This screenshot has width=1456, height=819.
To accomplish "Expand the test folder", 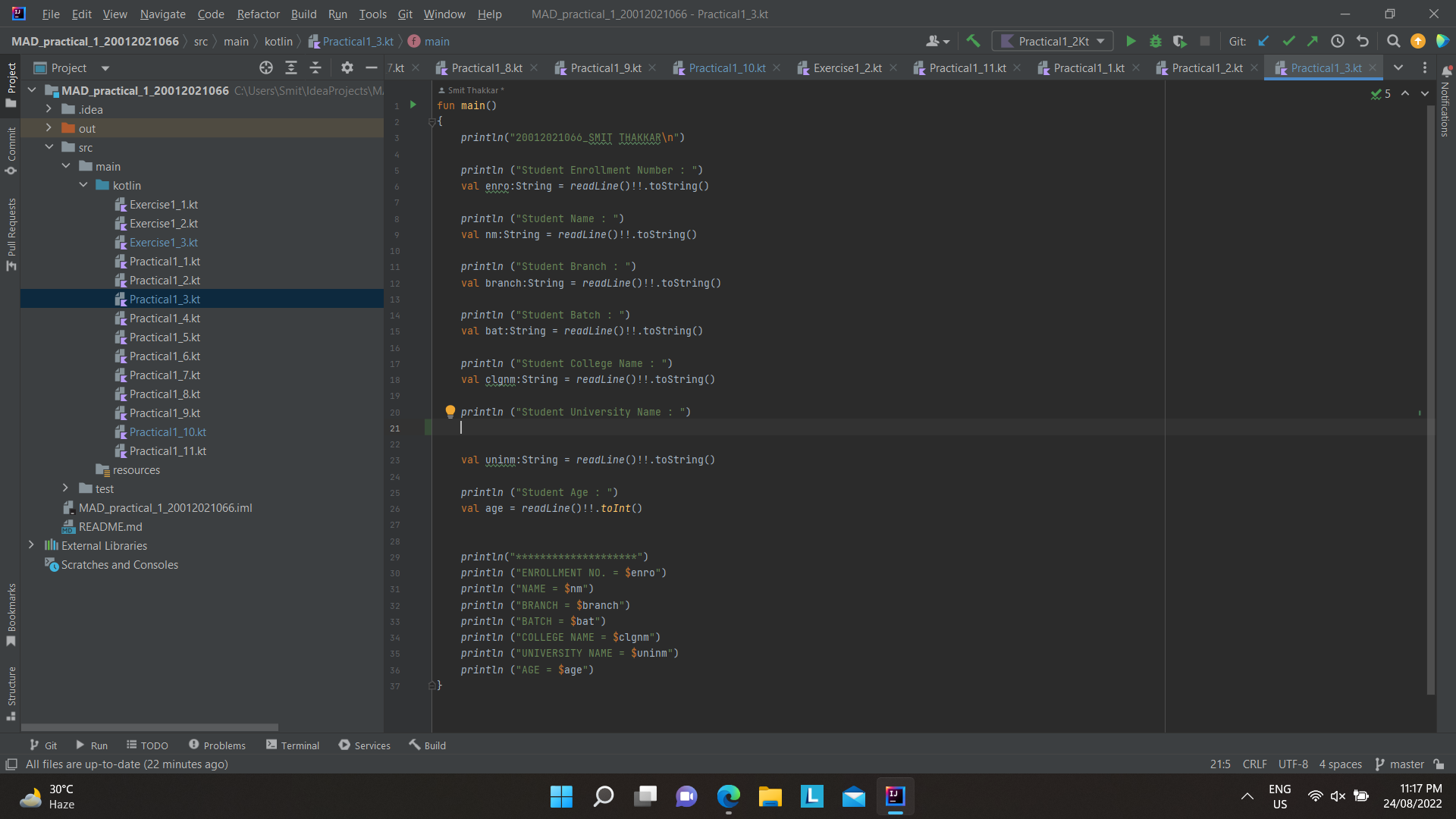I will [66, 488].
